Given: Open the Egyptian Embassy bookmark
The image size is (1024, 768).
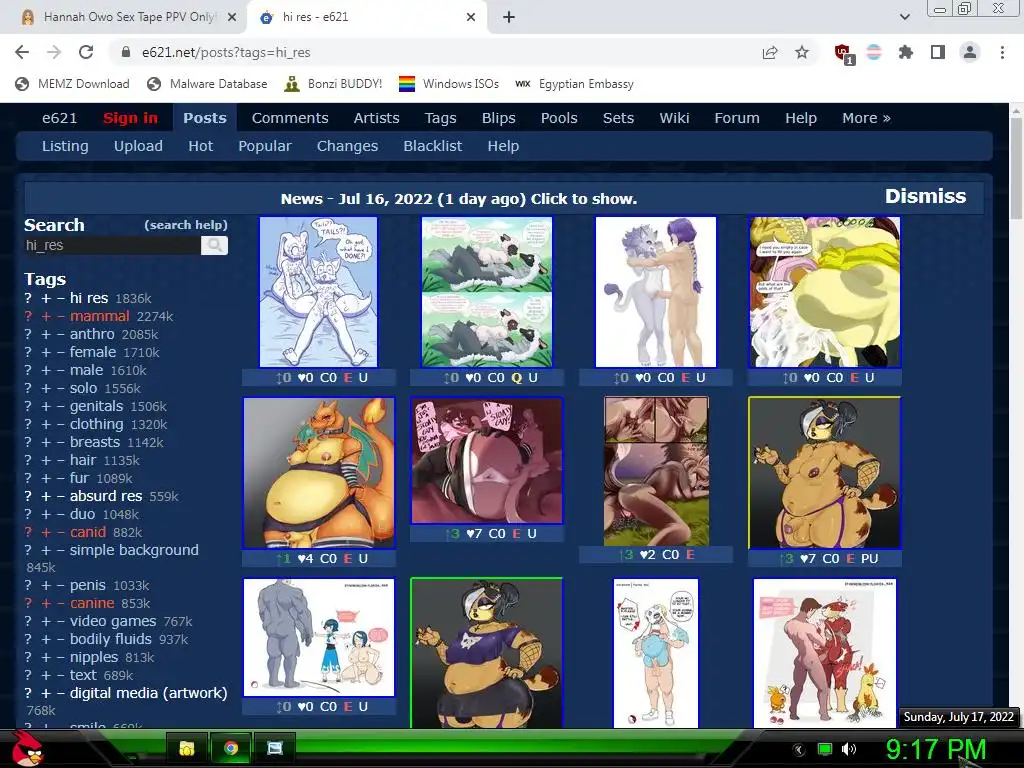Looking at the screenshot, I should coord(575,84).
